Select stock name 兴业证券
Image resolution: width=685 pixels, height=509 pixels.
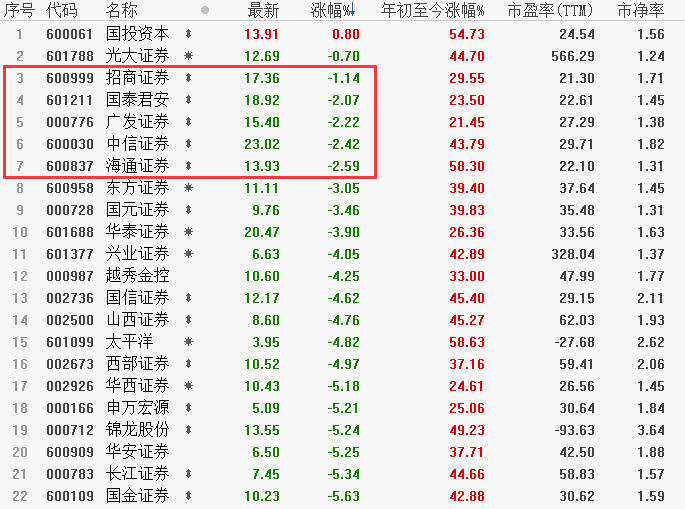click(137, 254)
